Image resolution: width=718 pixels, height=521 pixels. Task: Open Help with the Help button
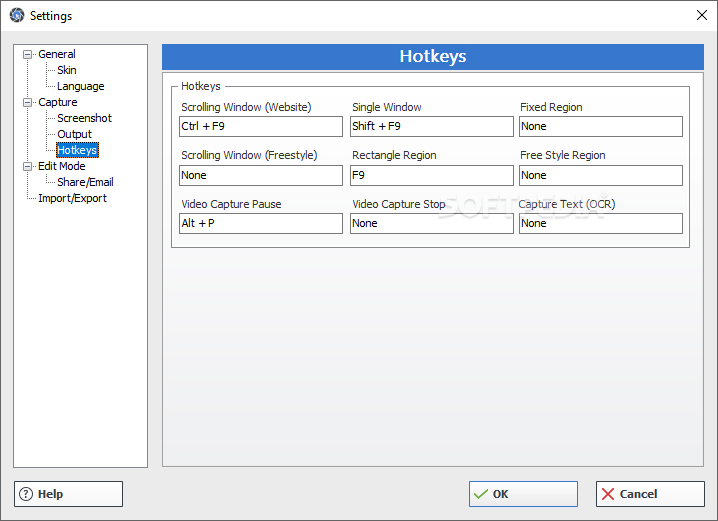(68, 494)
